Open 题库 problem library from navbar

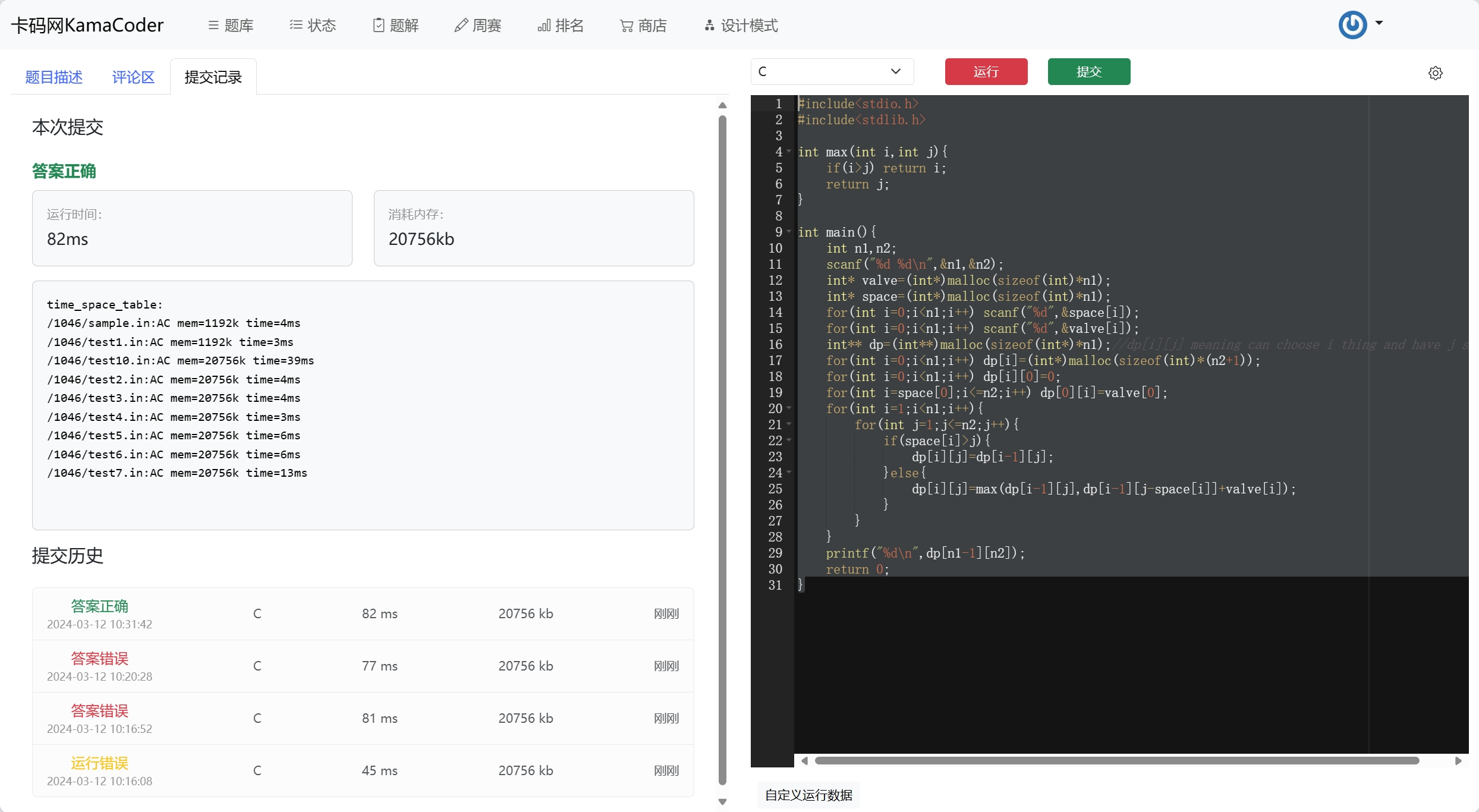click(231, 26)
